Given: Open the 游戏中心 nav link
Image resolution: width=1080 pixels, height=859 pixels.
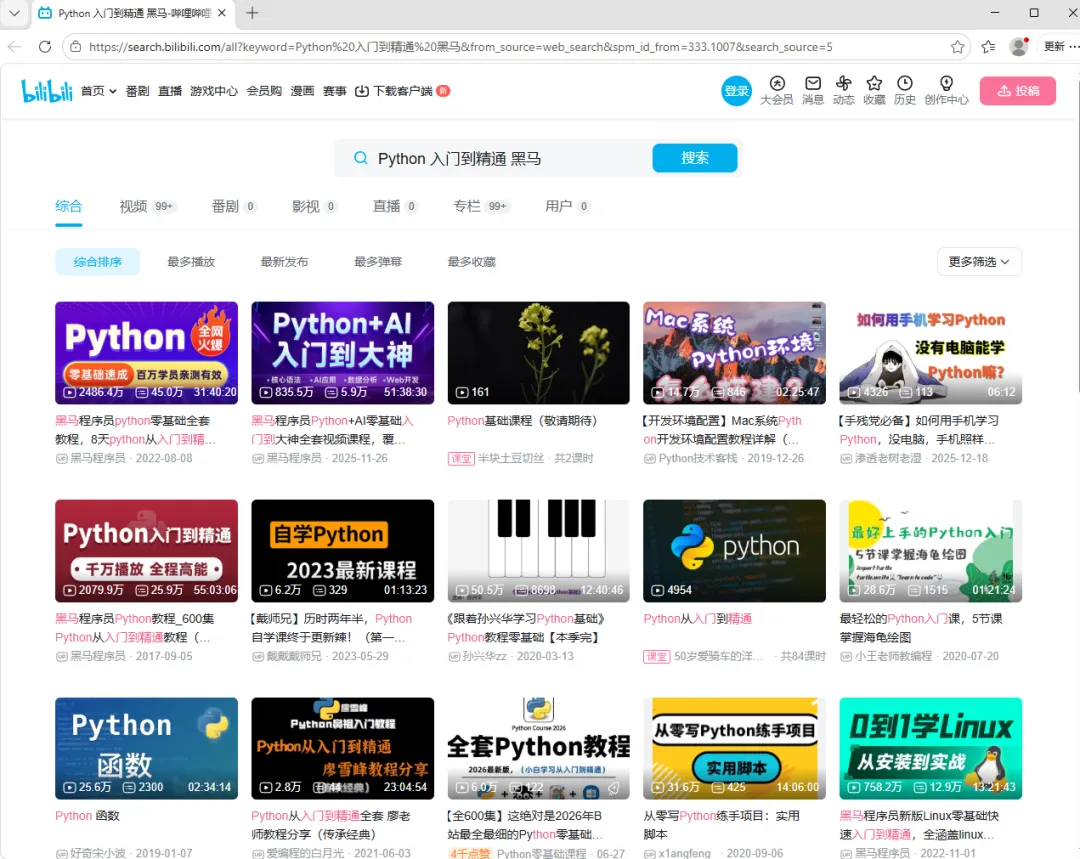Looking at the screenshot, I should coord(214,91).
